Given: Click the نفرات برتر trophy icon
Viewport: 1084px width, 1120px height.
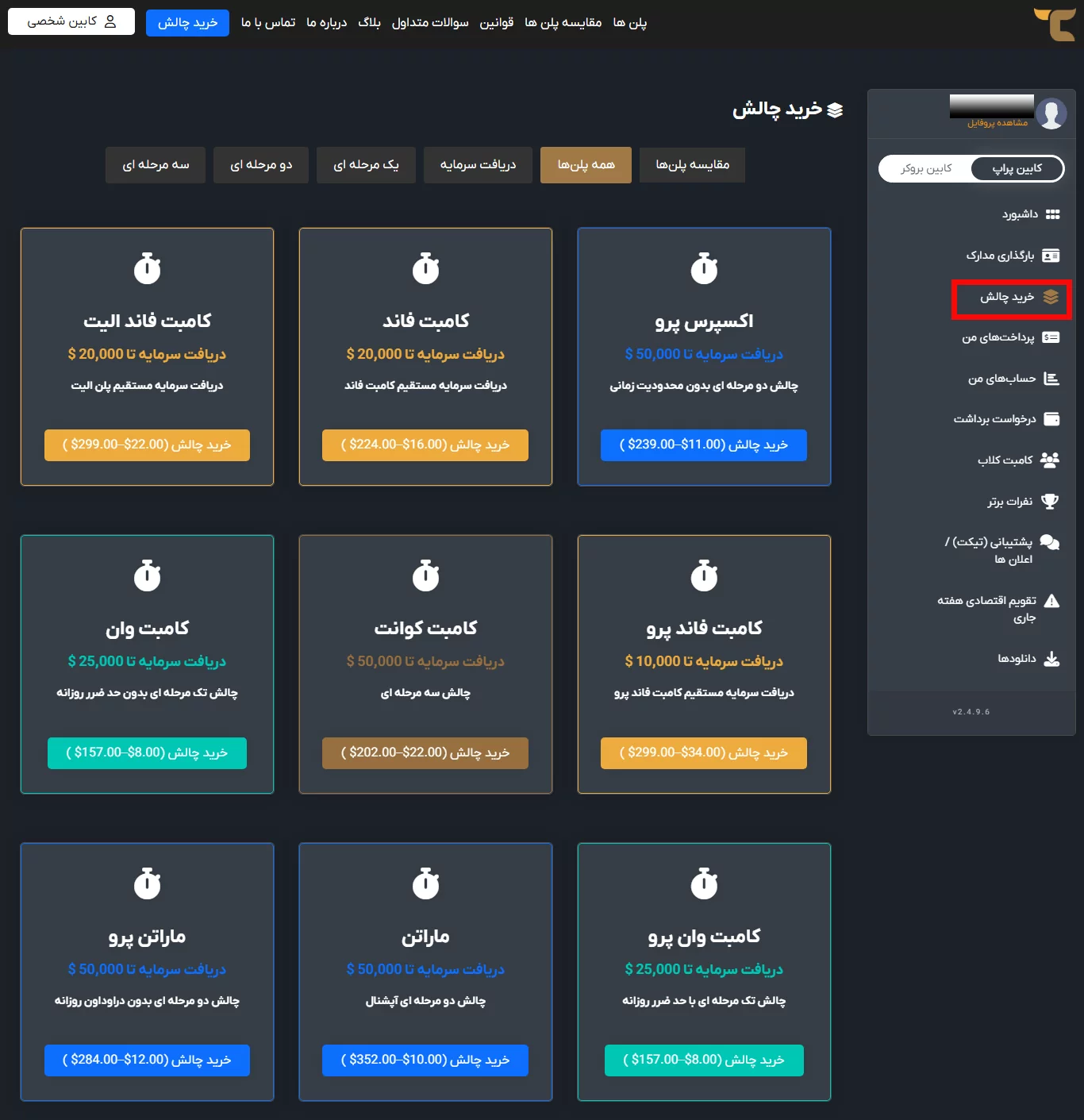Looking at the screenshot, I should coord(1050,502).
